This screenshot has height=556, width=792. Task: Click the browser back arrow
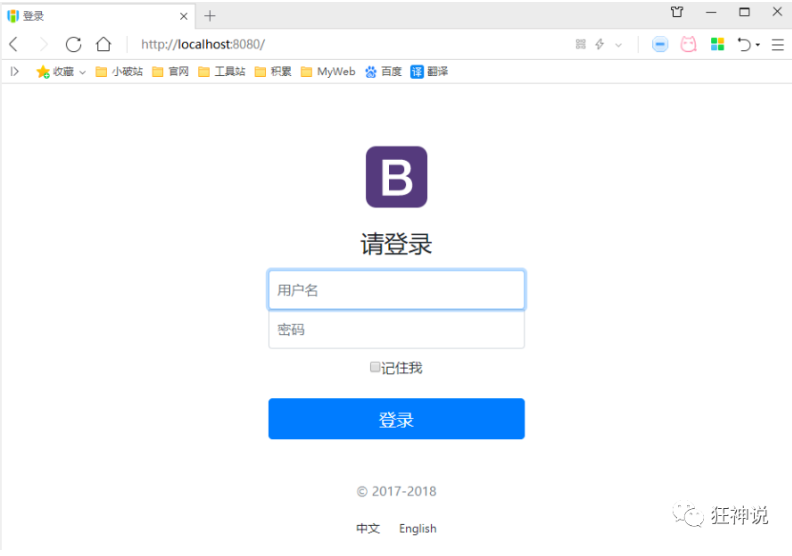[13, 44]
